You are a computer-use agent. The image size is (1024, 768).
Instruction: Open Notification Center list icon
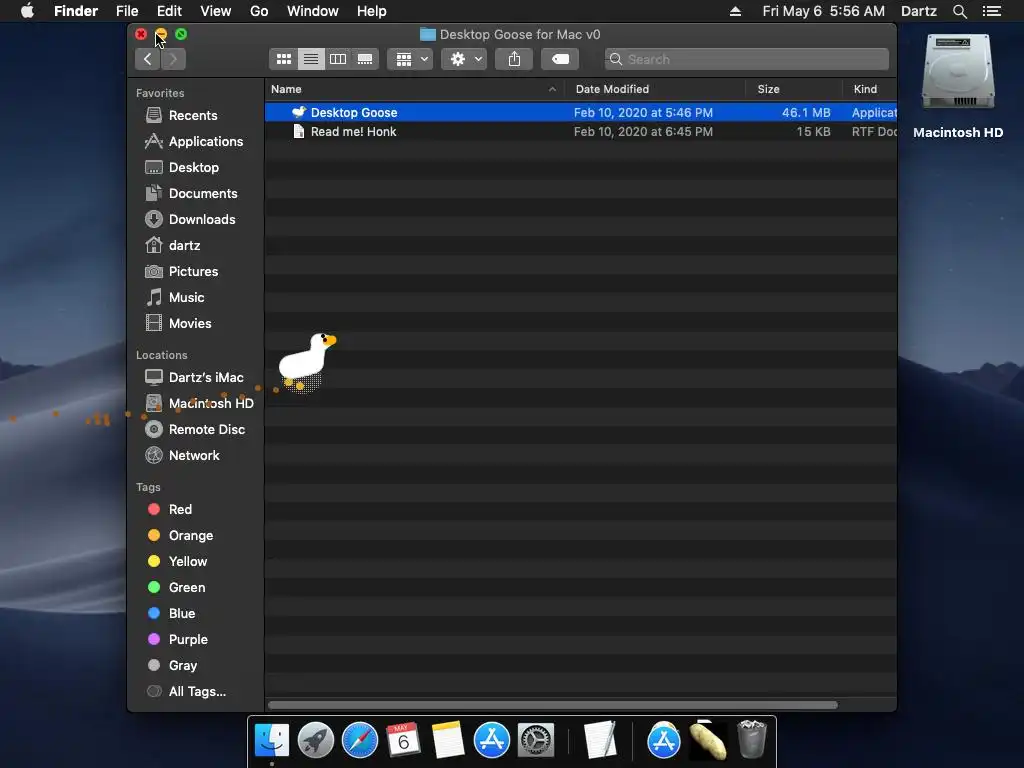(x=992, y=11)
